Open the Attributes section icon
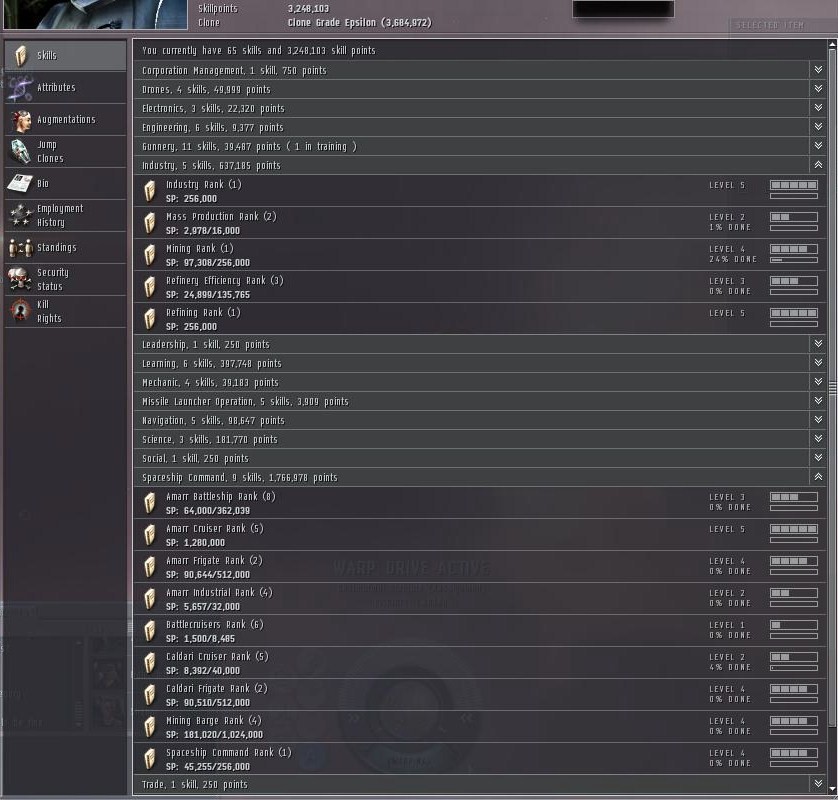Screen dimensions: 838x800 (20, 88)
